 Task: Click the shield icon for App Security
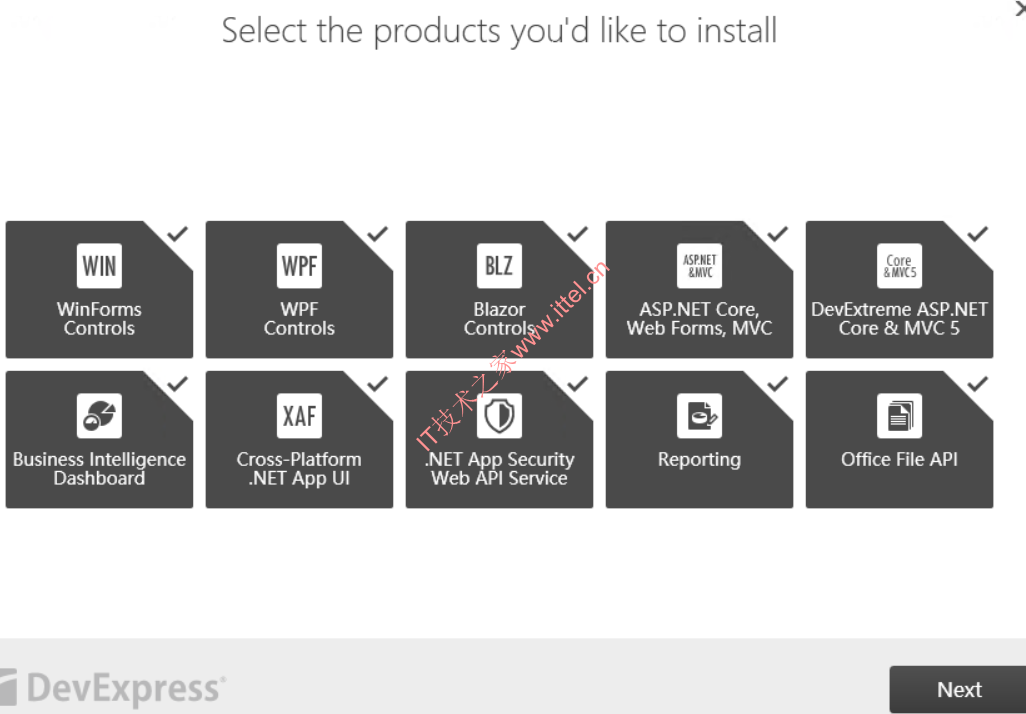point(499,416)
